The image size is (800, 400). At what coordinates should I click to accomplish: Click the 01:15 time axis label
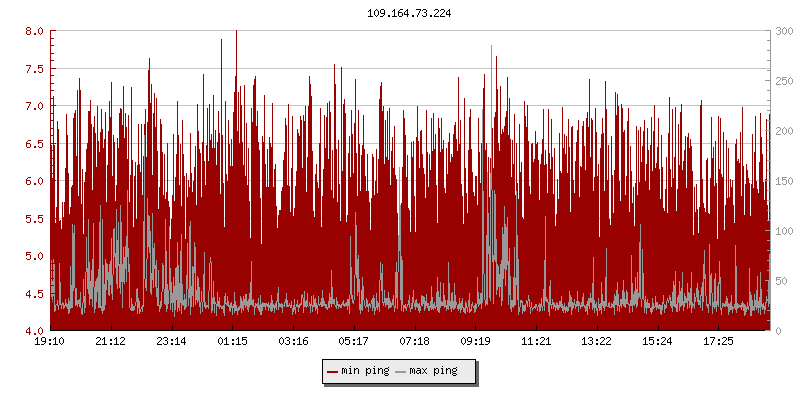click(233, 342)
